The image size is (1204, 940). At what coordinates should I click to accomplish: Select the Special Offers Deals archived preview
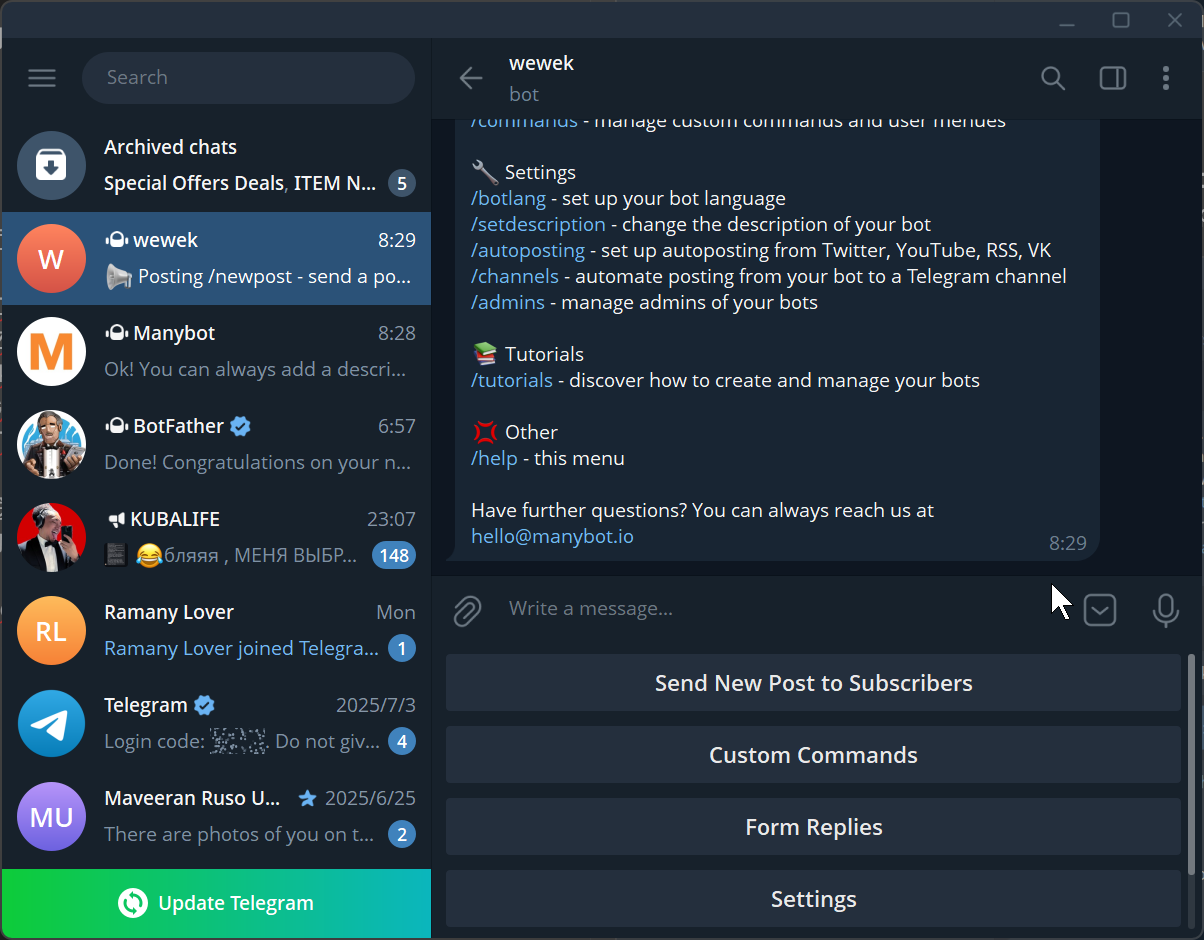(x=241, y=183)
